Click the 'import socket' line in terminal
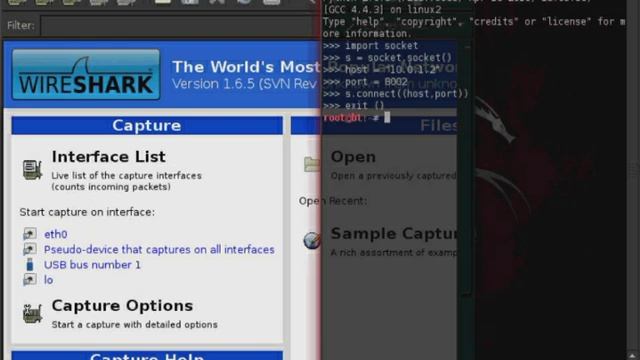Image resolution: width=640 pixels, height=360 pixels. pyautogui.click(x=370, y=46)
